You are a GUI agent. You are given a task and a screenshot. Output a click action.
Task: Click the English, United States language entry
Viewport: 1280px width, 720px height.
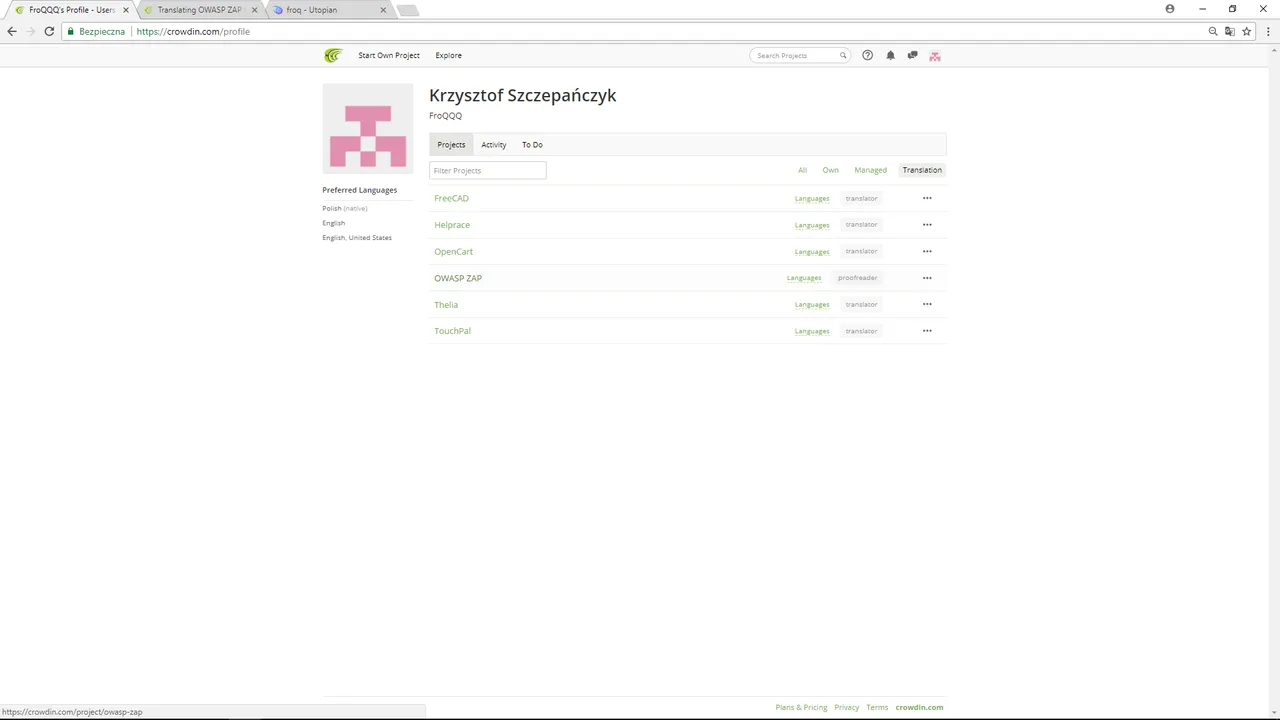click(357, 238)
